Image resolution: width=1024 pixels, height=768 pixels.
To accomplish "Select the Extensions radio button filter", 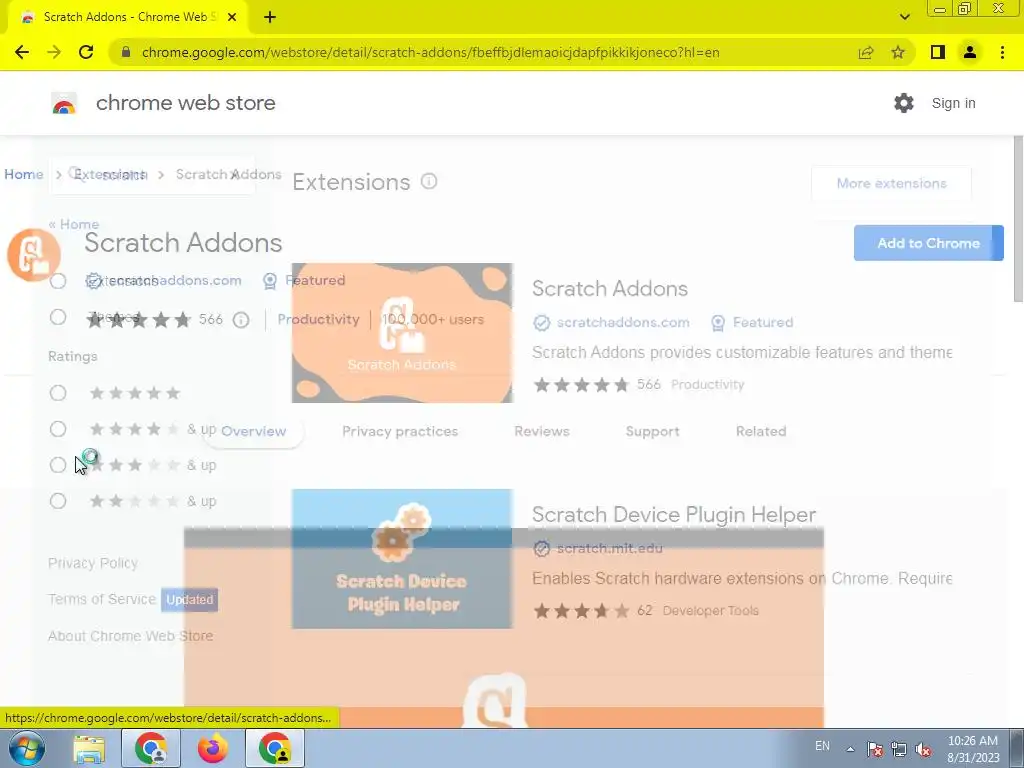I will (x=58, y=281).
